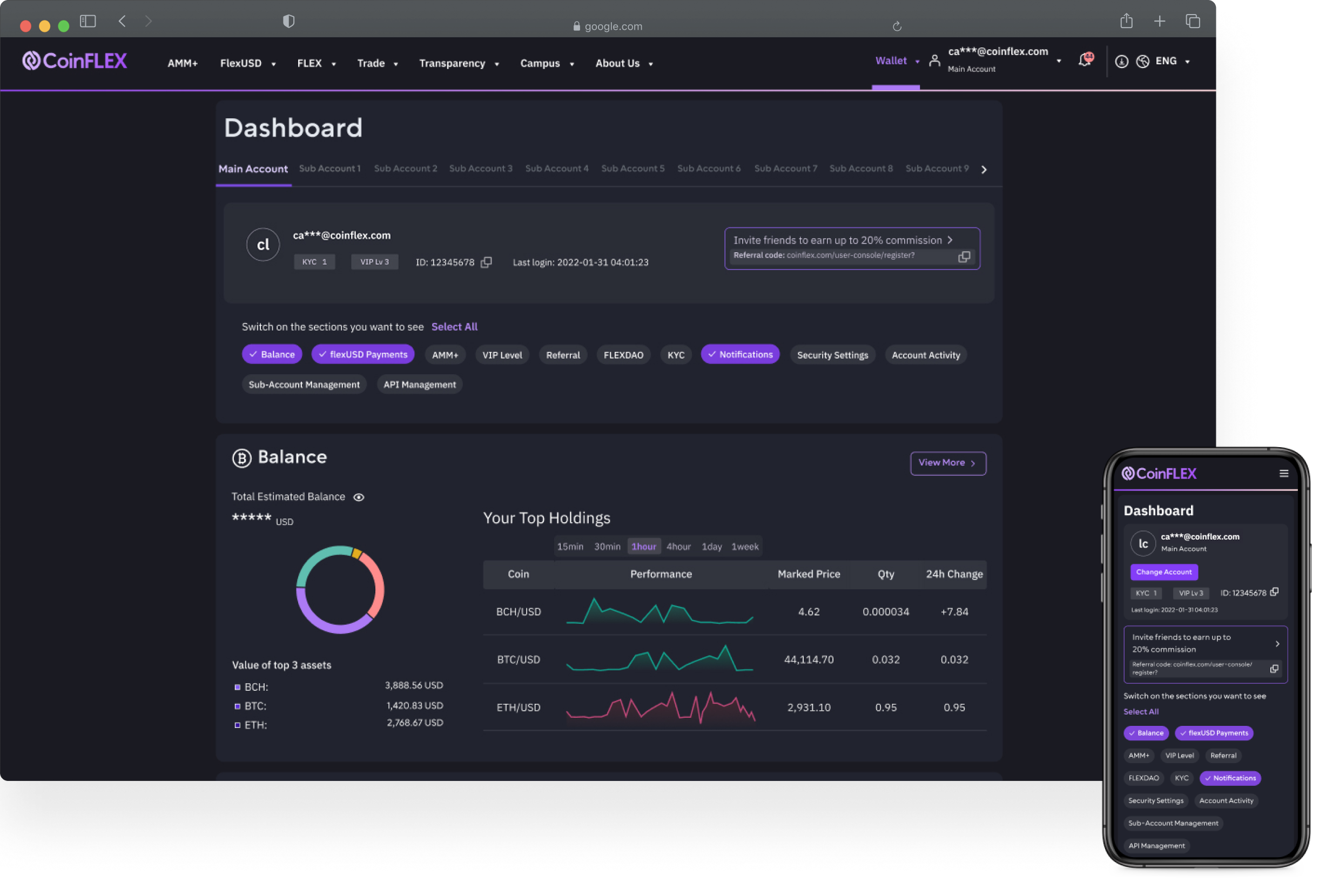Click the globe language icon
This screenshot has width=1319, height=896.
(1142, 61)
